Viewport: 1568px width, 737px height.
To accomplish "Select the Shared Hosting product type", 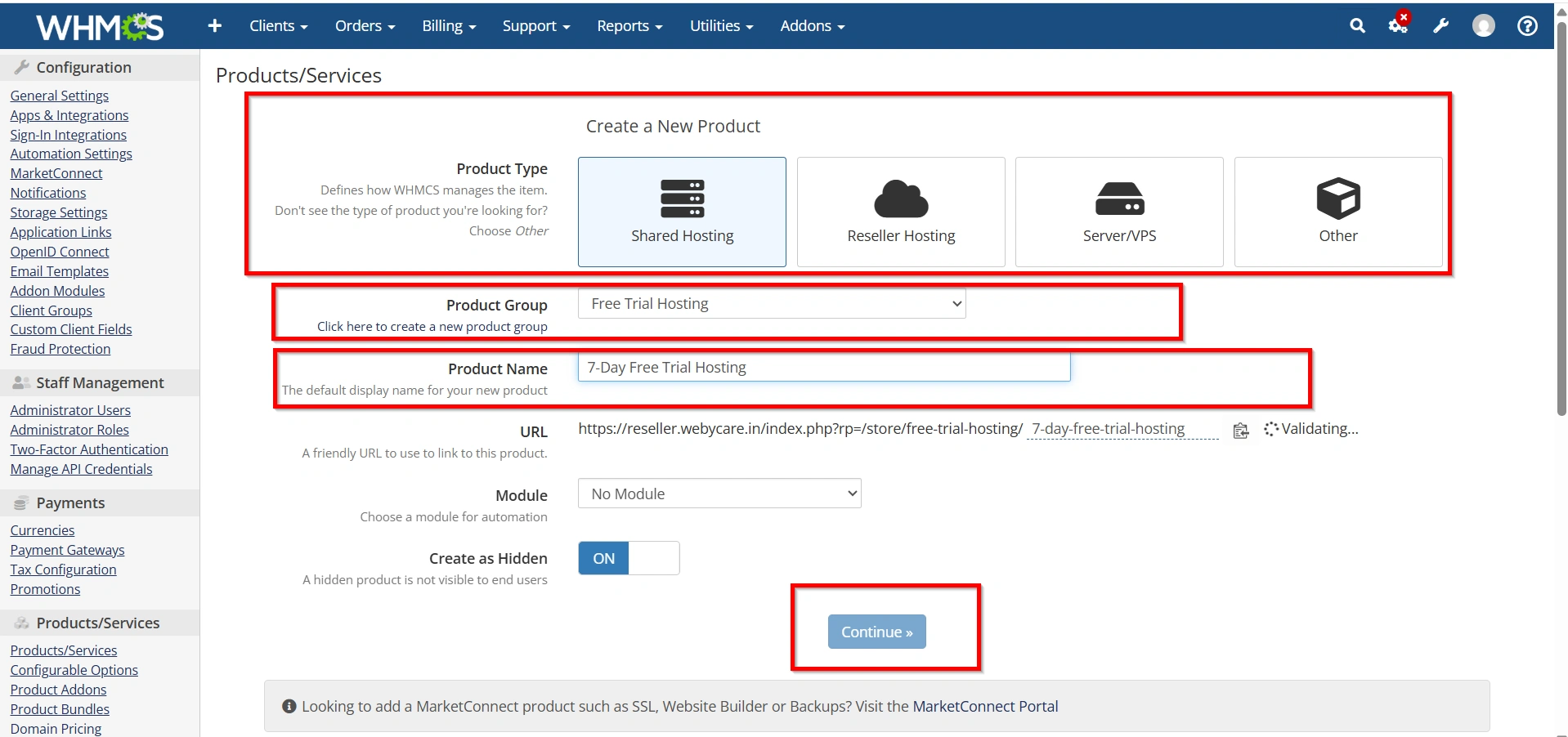I will (x=682, y=212).
